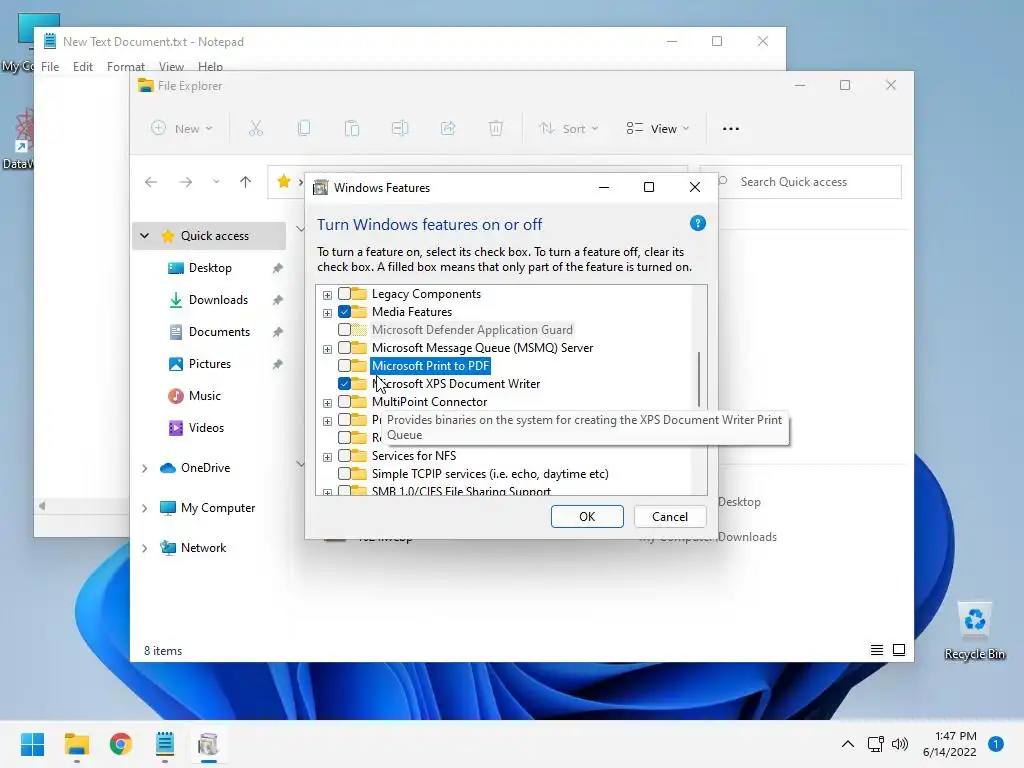The height and width of the screenshot is (768, 1024).
Task: Check the Microsoft Message Queue (MSMQ) Server checkbox
Action: coord(344,347)
